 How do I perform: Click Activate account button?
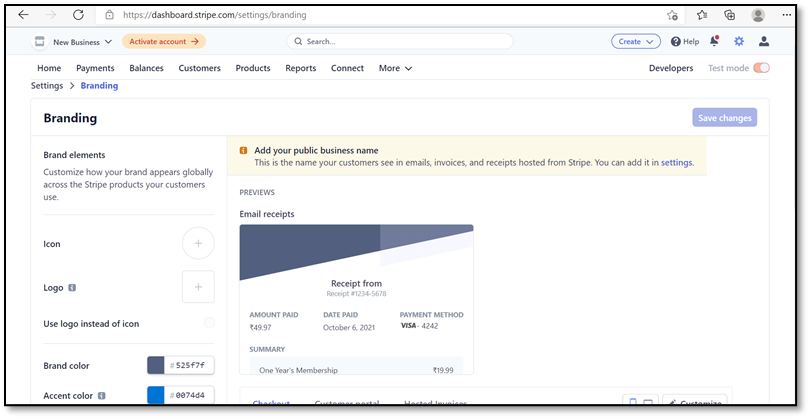[164, 41]
